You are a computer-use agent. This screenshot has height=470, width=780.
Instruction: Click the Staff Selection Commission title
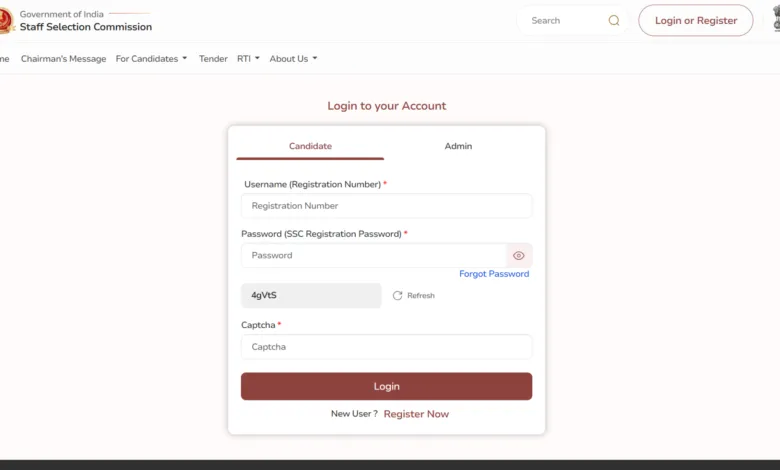86,27
